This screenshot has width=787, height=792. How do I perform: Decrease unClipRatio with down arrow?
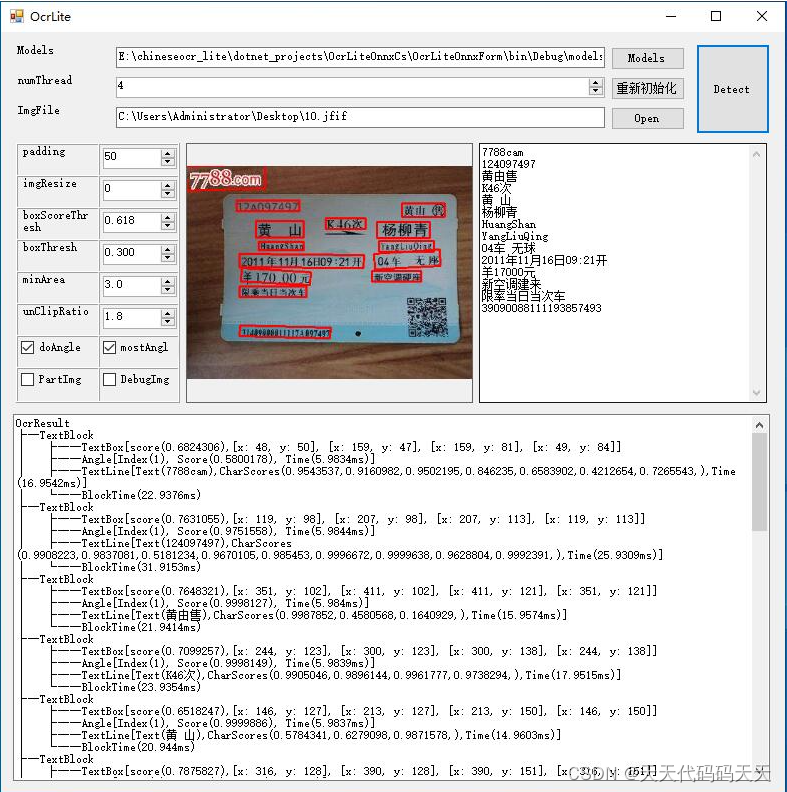(x=168, y=322)
